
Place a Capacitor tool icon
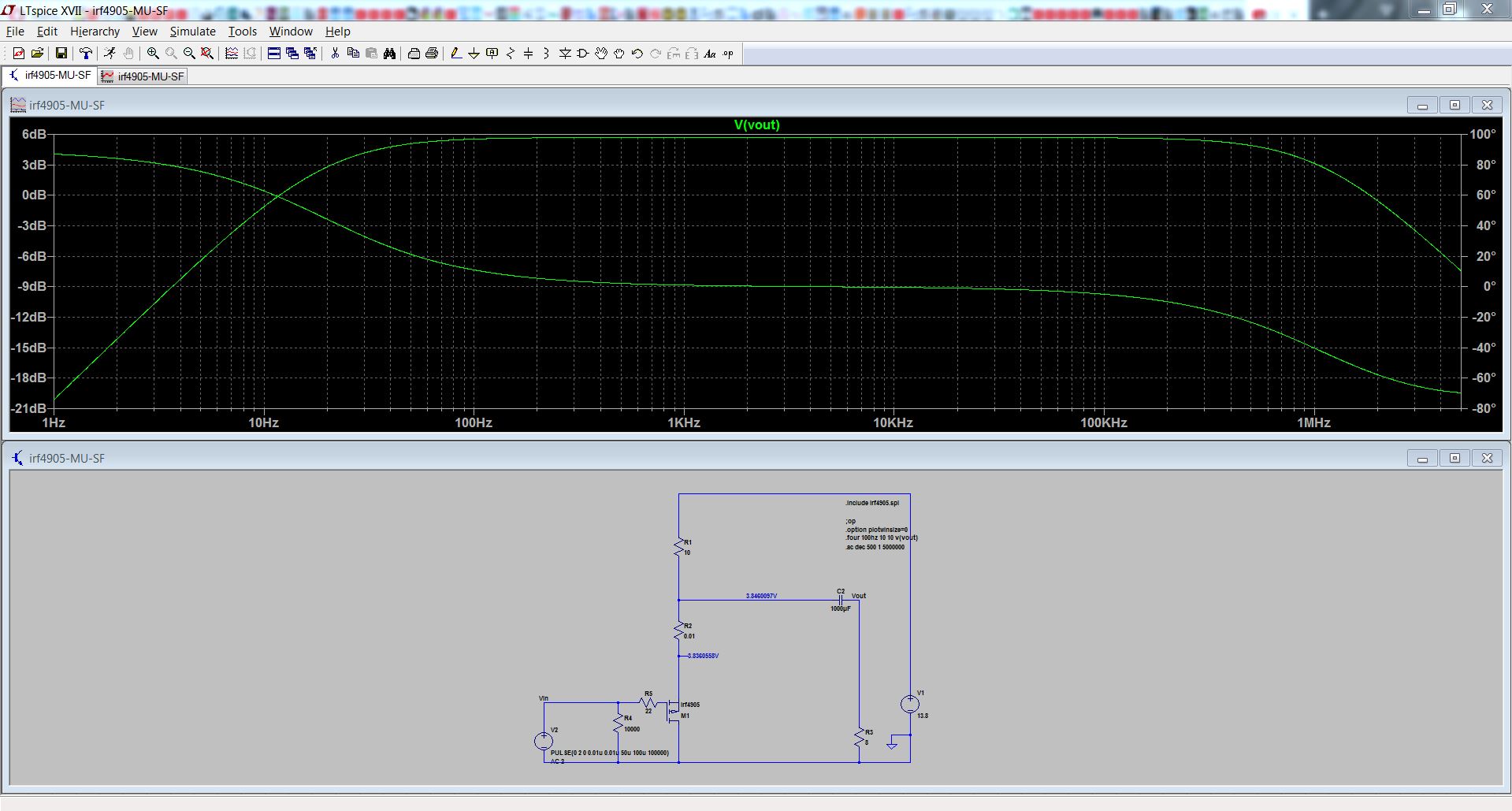tap(529, 54)
